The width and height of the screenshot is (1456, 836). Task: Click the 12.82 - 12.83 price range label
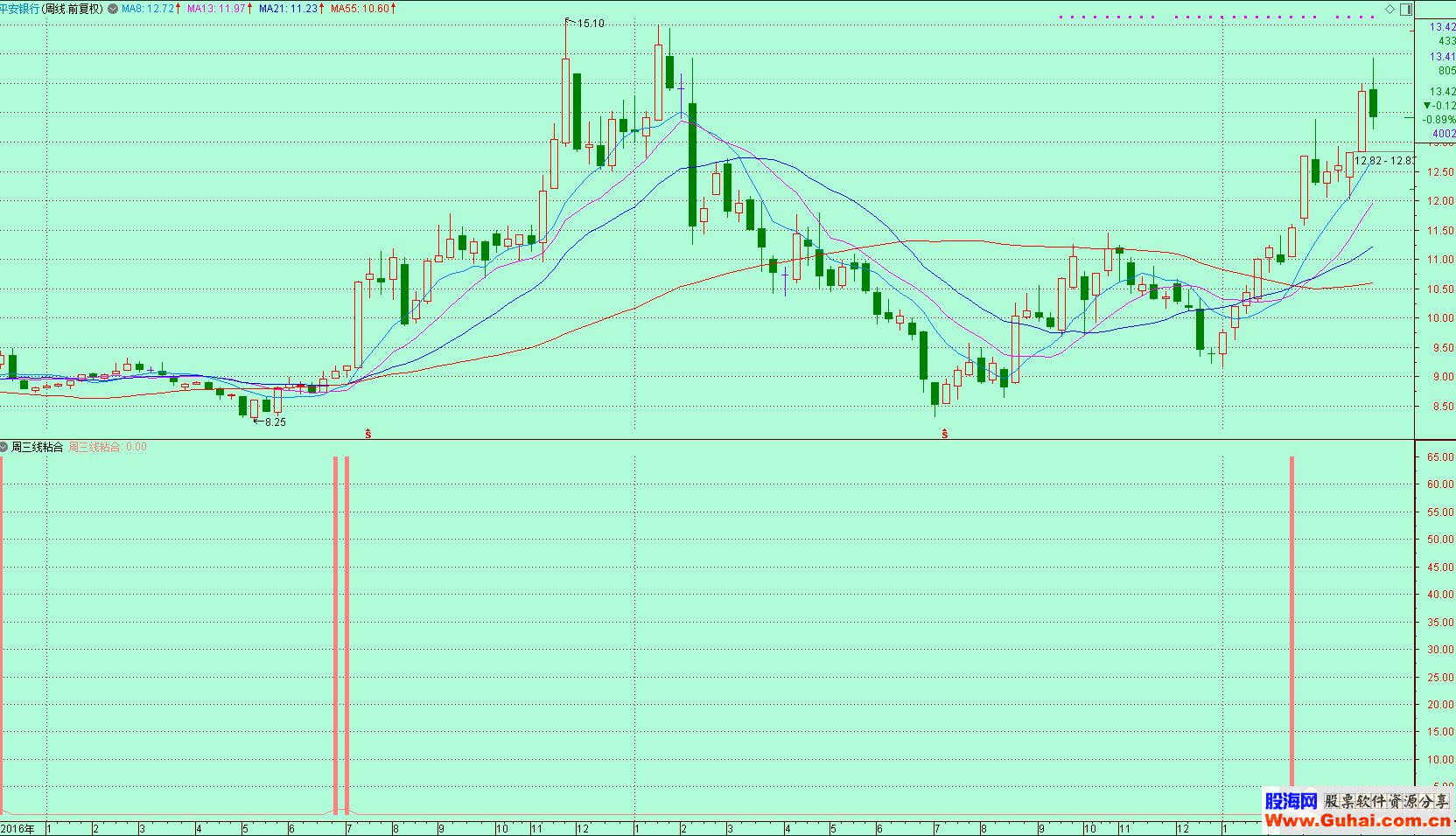pyautogui.click(x=1384, y=161)
